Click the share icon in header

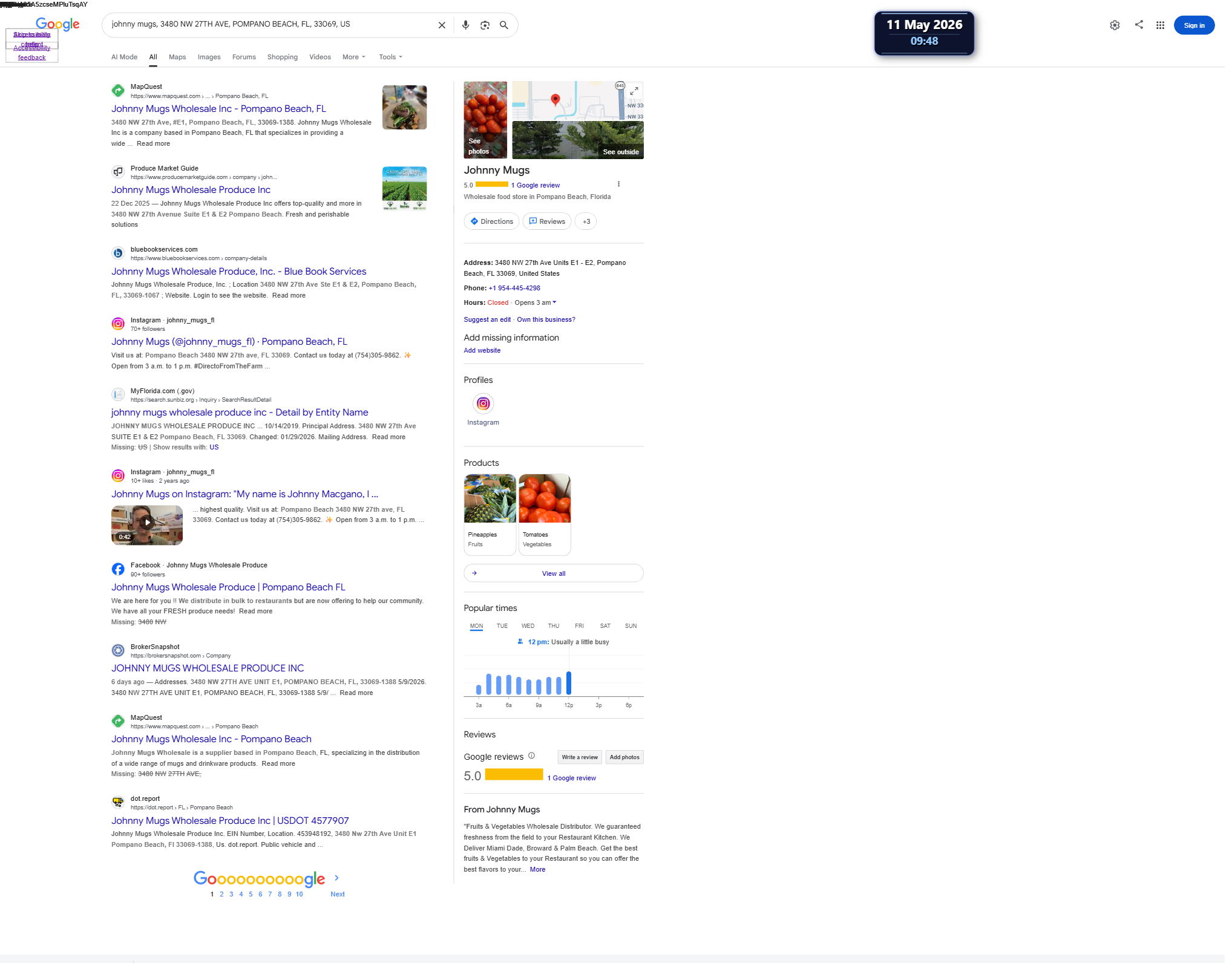coord(1139,25)
